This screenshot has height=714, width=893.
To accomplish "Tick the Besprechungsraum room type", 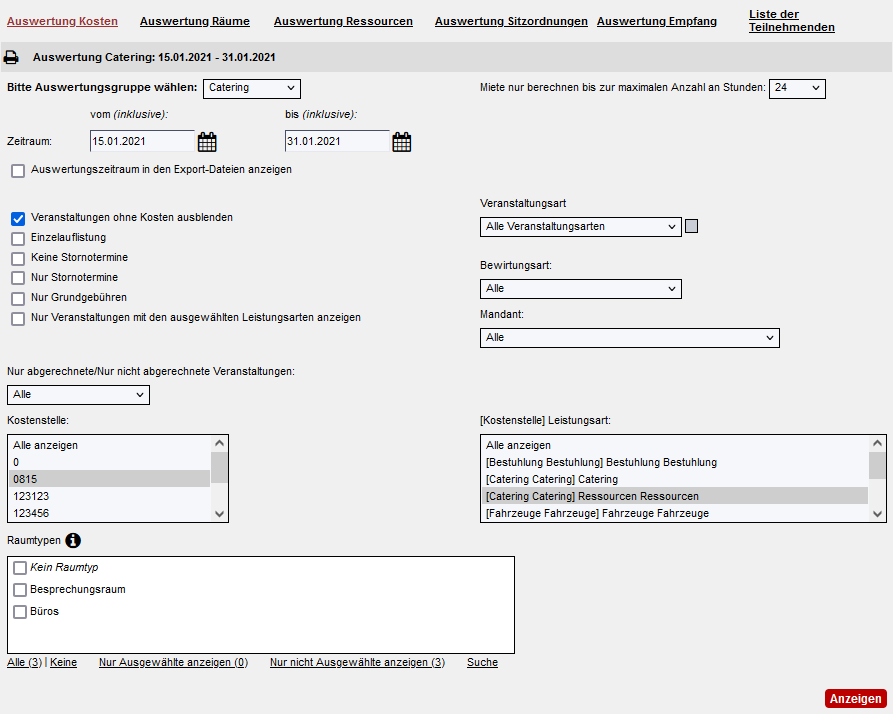I will [20, 590].
